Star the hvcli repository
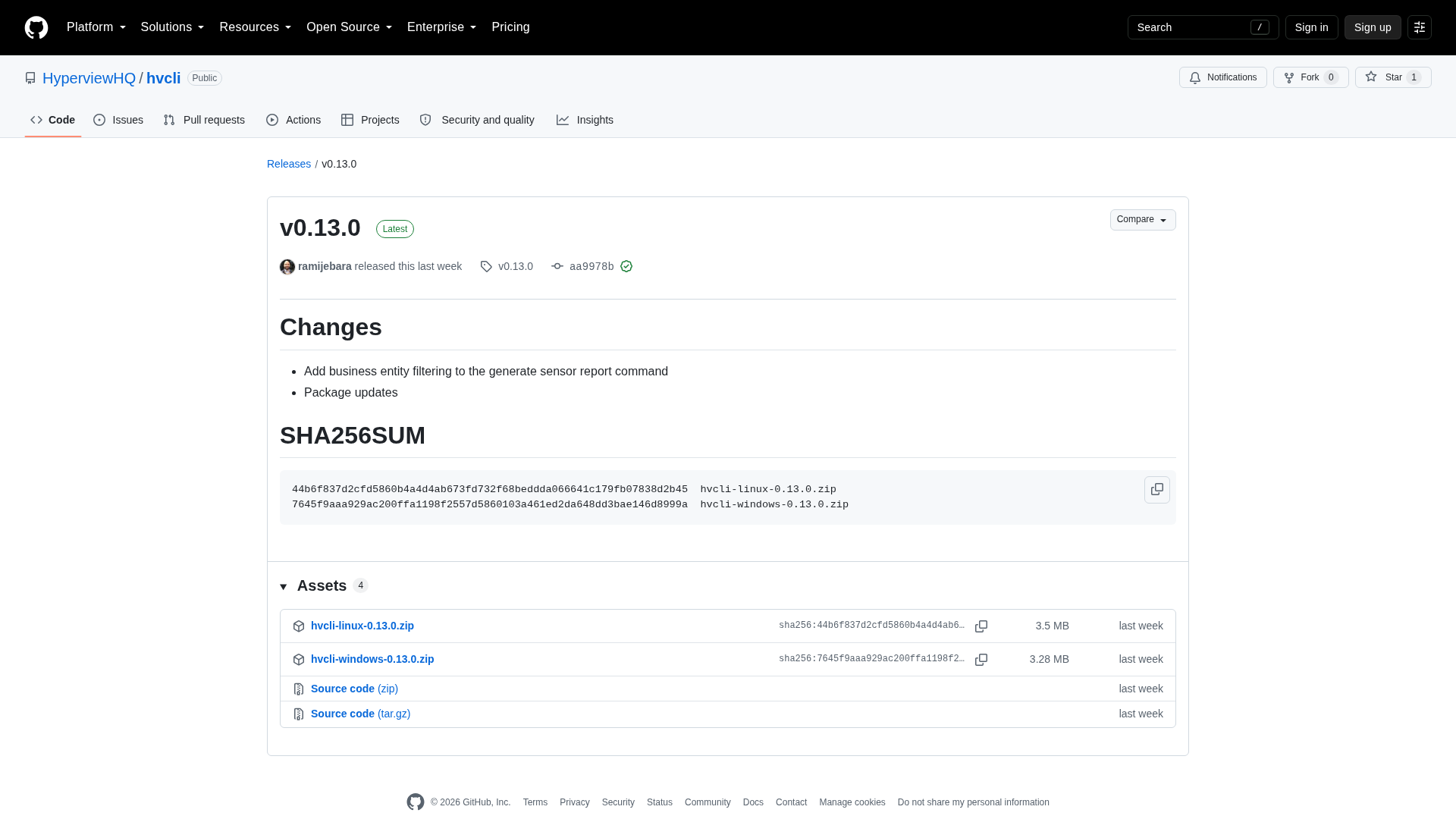 click(1392, 77)
